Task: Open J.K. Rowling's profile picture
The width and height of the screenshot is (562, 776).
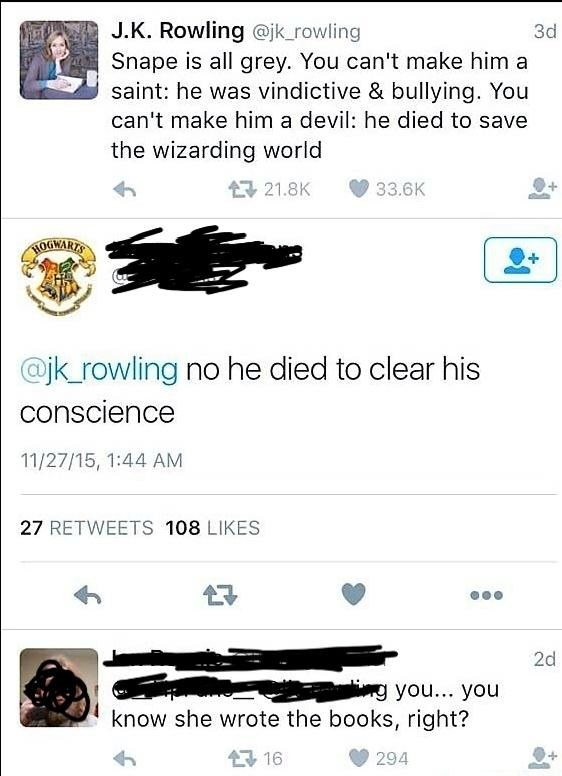Action: (59, 60)
